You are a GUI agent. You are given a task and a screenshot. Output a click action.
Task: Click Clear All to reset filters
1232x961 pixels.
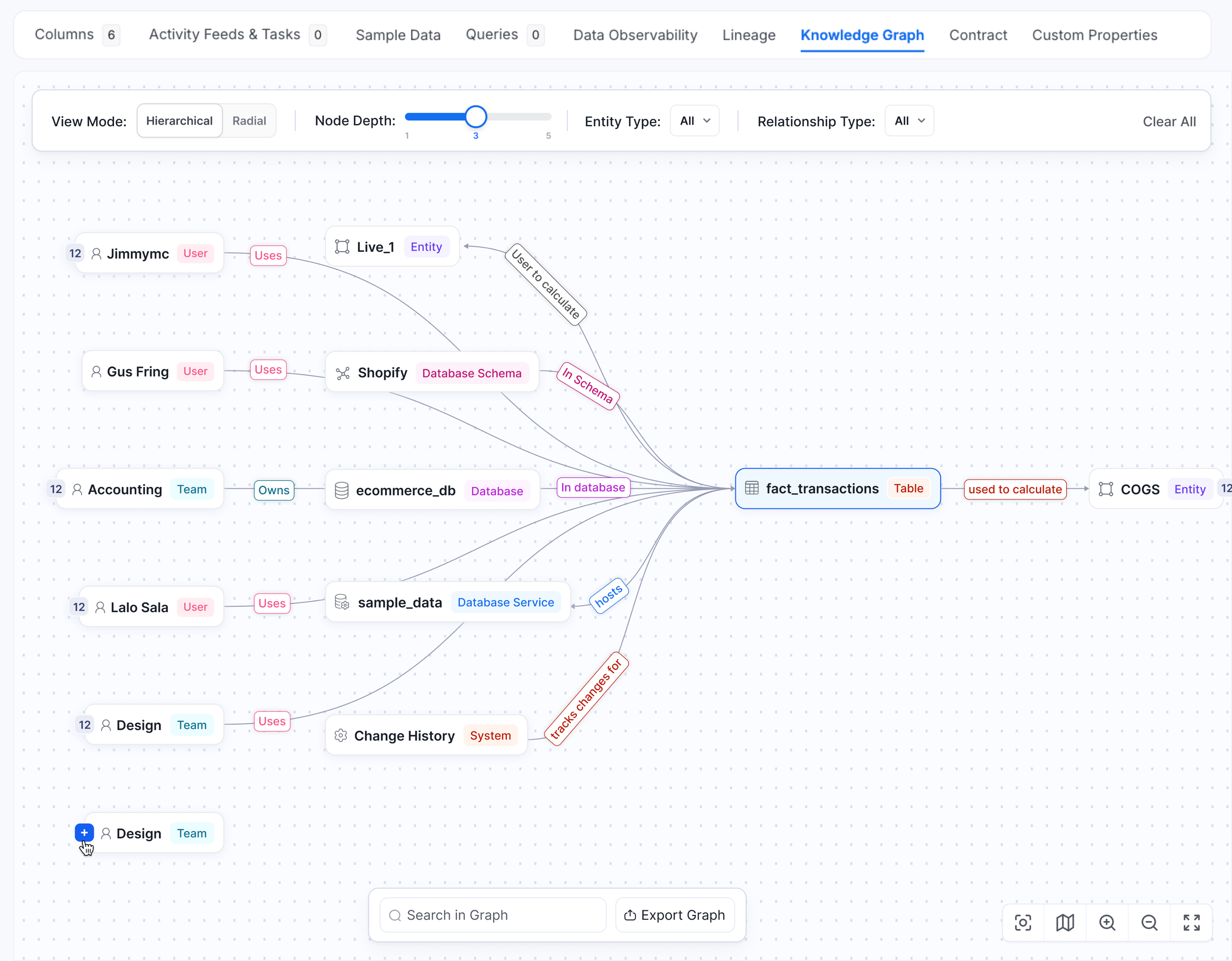pos(1169,121)
